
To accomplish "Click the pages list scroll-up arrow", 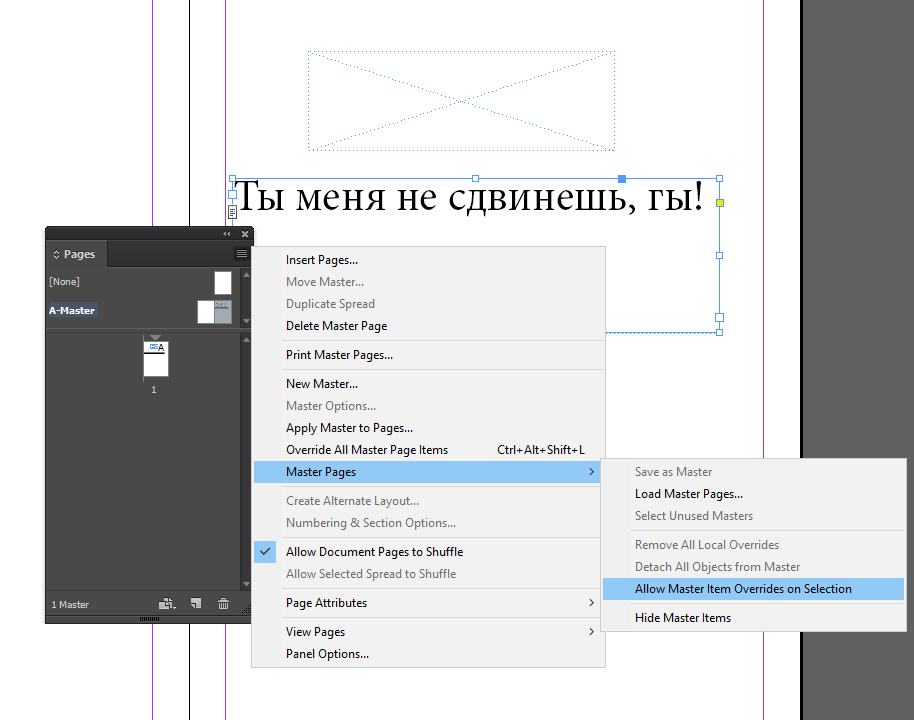I will tap(246, 339).
